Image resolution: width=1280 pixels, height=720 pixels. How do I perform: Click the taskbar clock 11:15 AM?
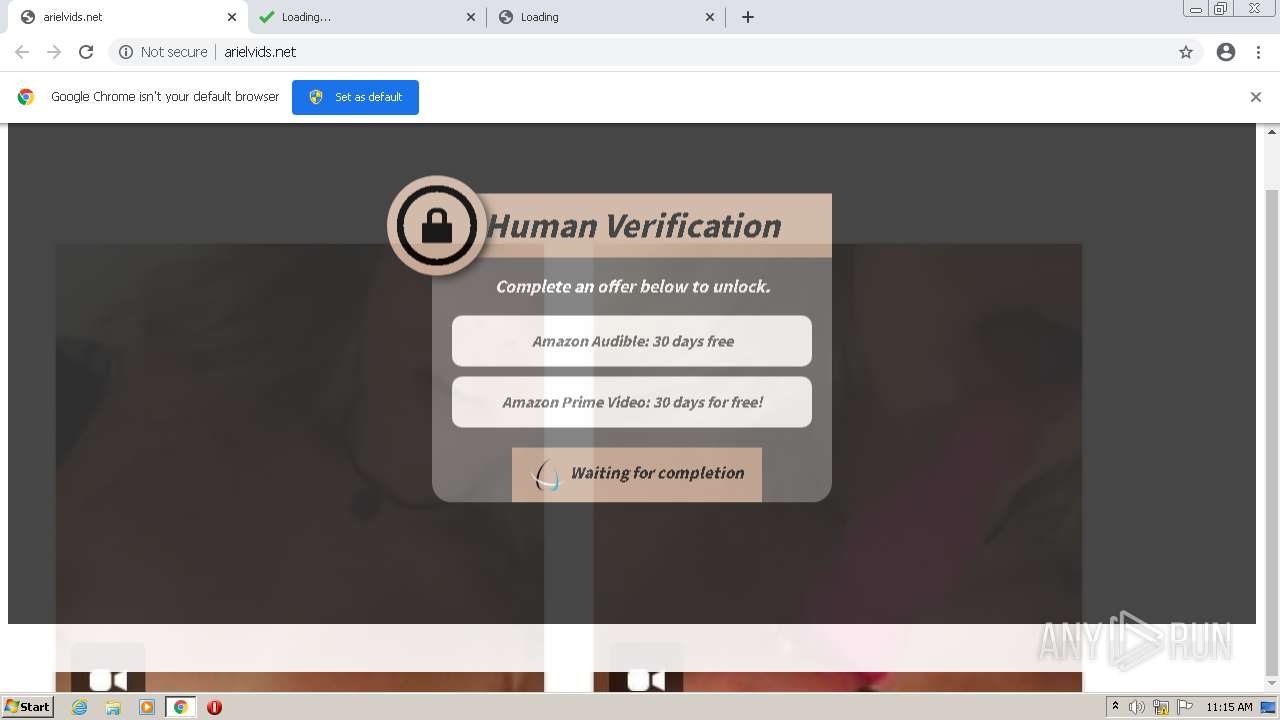tap(1229, 707)
